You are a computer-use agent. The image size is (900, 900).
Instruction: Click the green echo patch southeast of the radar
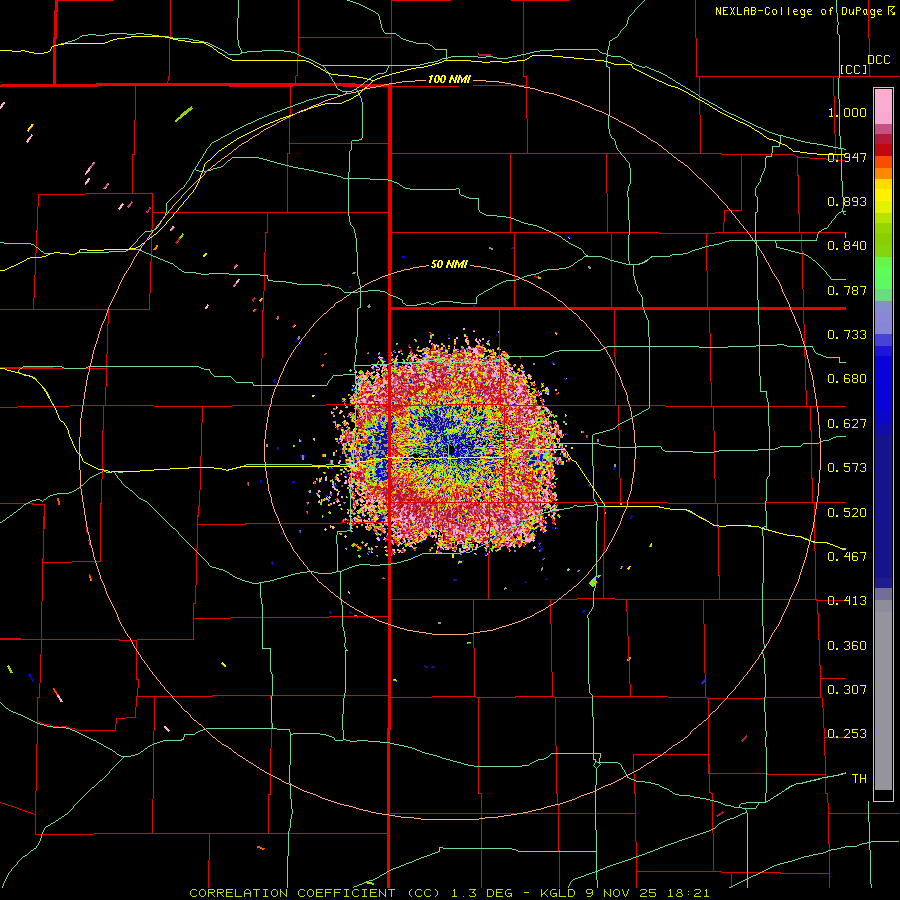click(x=595, y=581)
